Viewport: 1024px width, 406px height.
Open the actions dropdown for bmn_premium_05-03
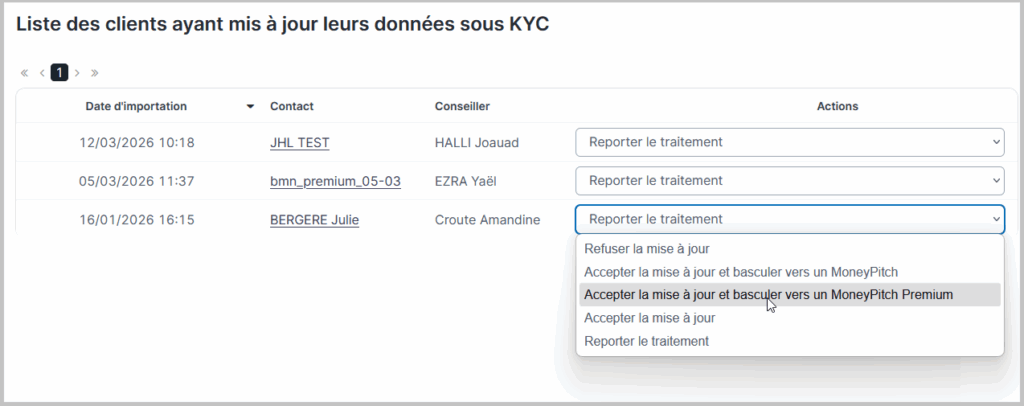point(789,181)
